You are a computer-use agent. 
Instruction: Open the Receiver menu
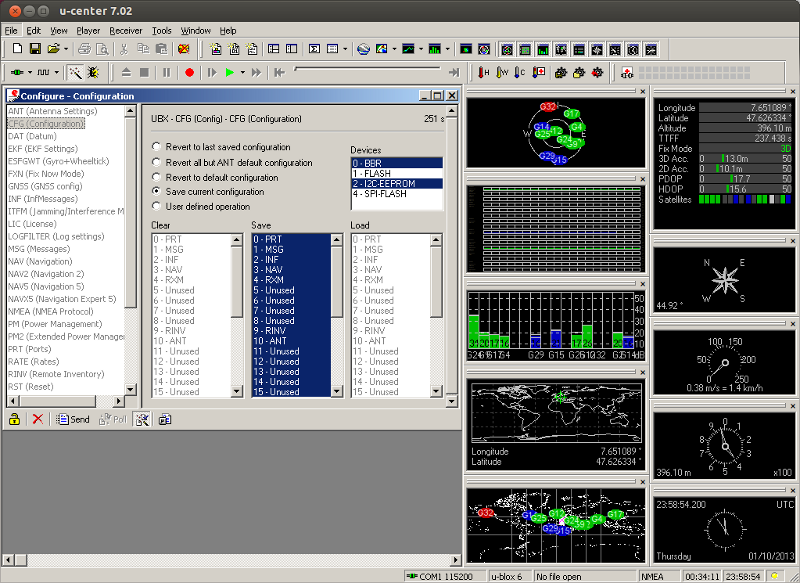[126, 31]
